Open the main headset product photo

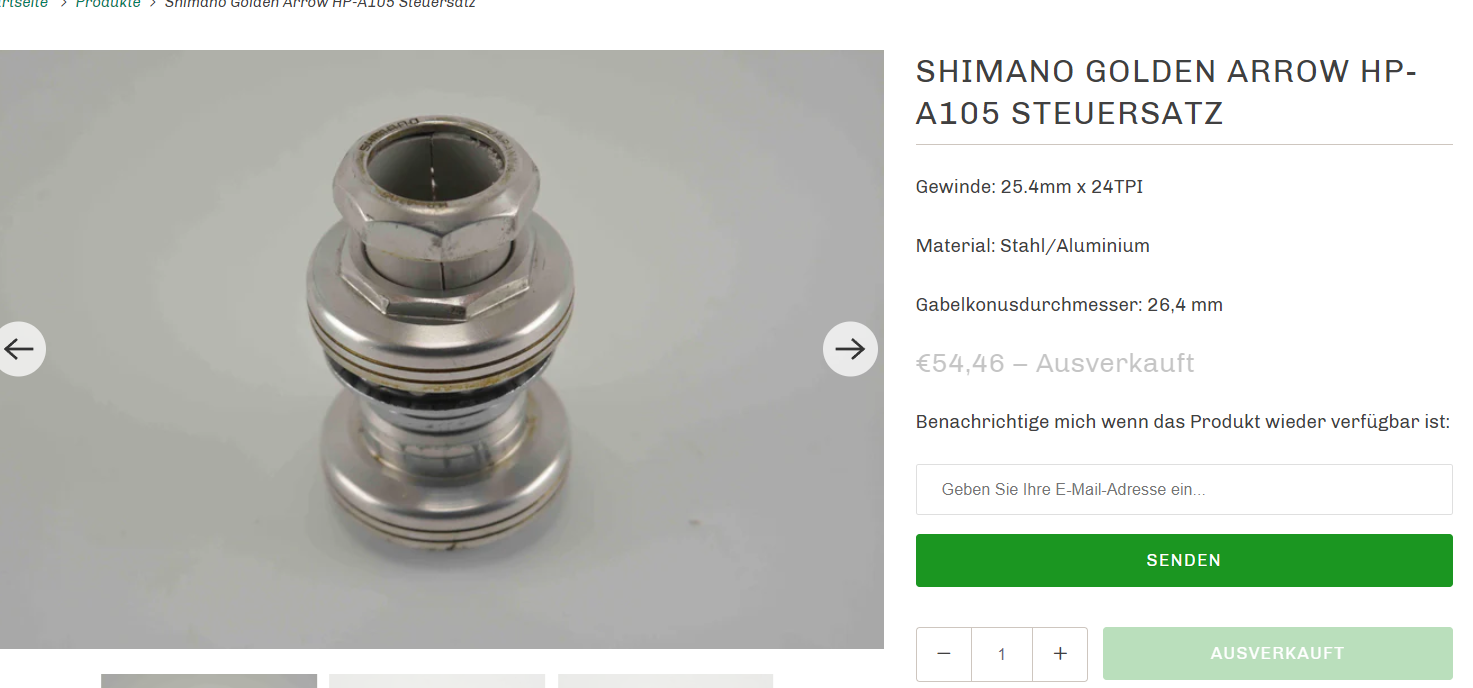pyautogui.click(x=442, y=349)
